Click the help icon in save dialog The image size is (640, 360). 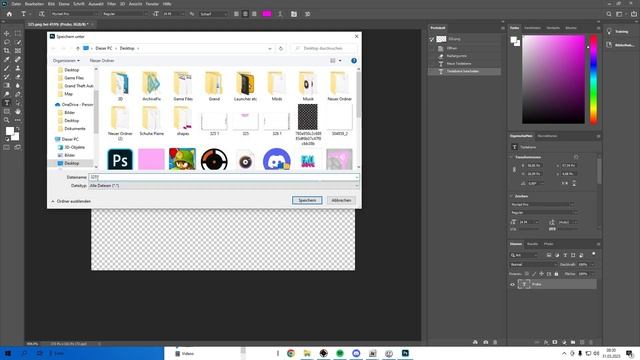354,60
